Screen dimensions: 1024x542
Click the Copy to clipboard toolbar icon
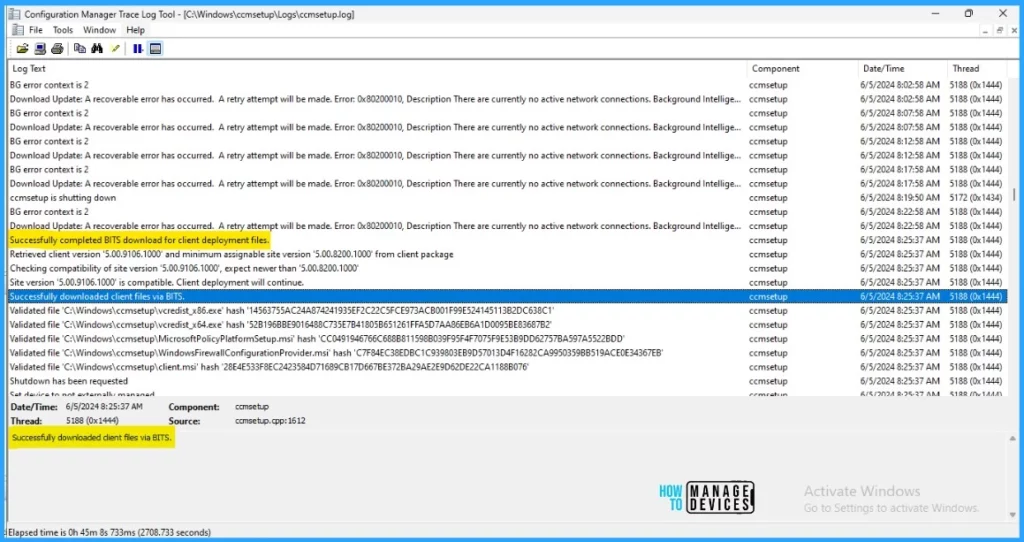point(80,49)
